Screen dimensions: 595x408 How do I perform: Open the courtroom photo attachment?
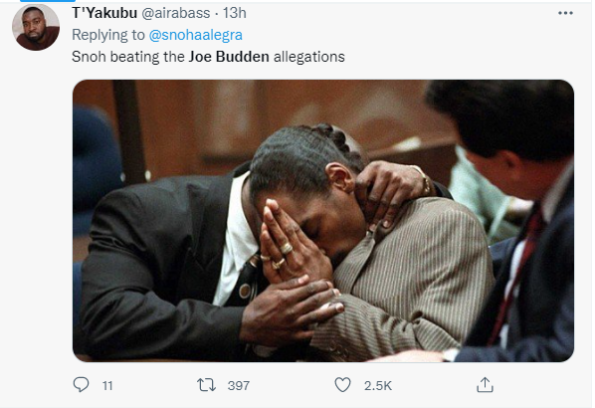[x=323, y=221]
